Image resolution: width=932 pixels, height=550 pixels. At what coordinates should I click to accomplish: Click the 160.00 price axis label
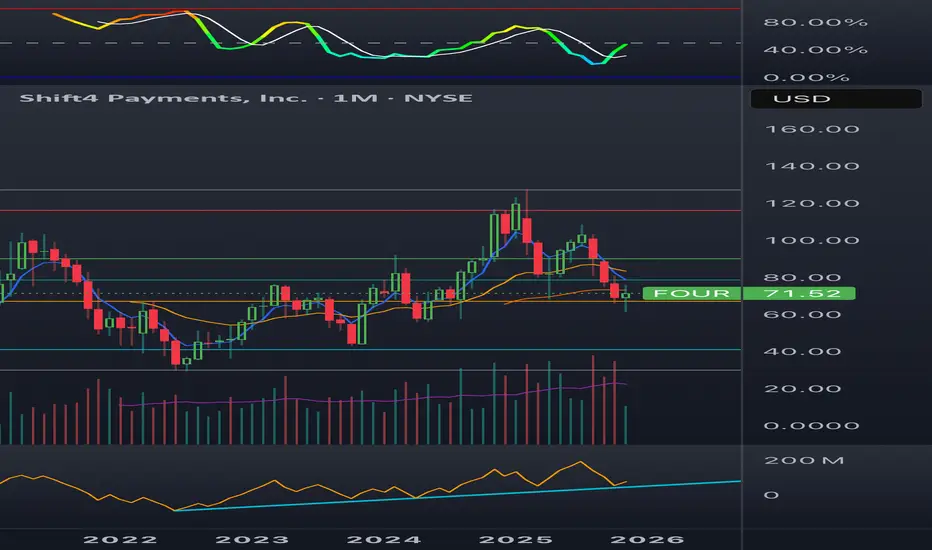tap(812, 129)
